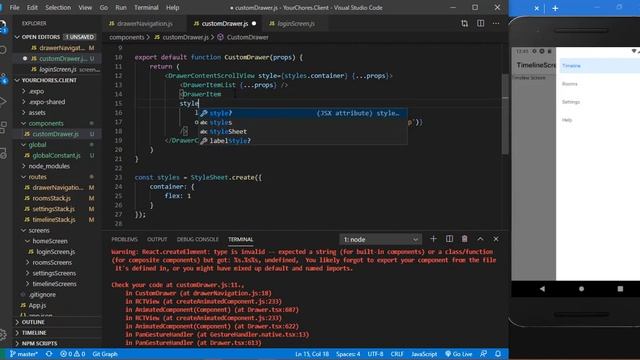Show the PROBLEMS panel tab
The image size is (640, 360).
coord(124,239)
